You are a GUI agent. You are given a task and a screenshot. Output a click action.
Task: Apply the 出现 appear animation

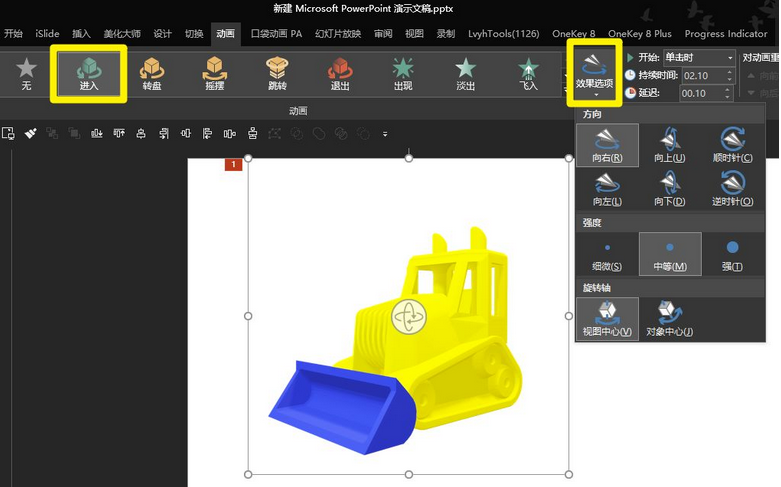click(402, 71)
